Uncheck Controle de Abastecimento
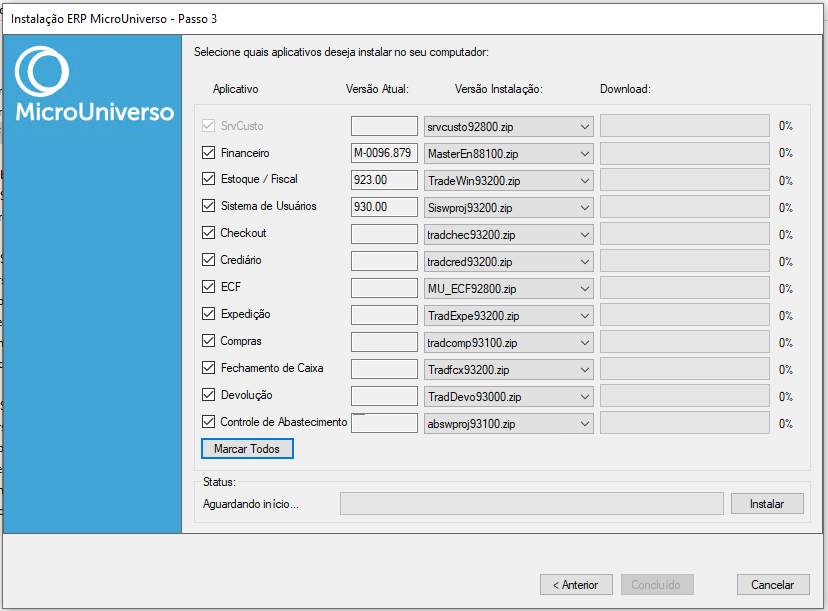 (209, 421)
